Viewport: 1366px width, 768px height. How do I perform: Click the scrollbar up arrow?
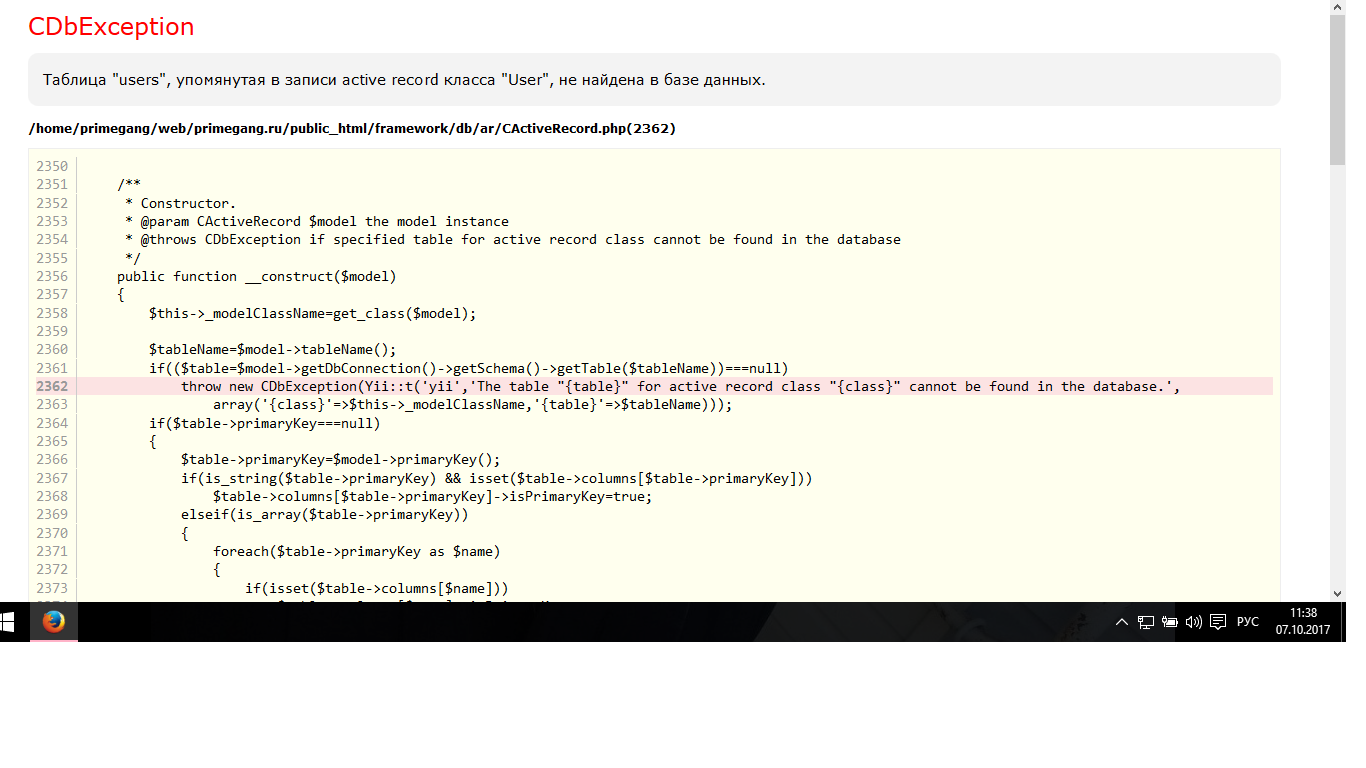(1337, 8)
